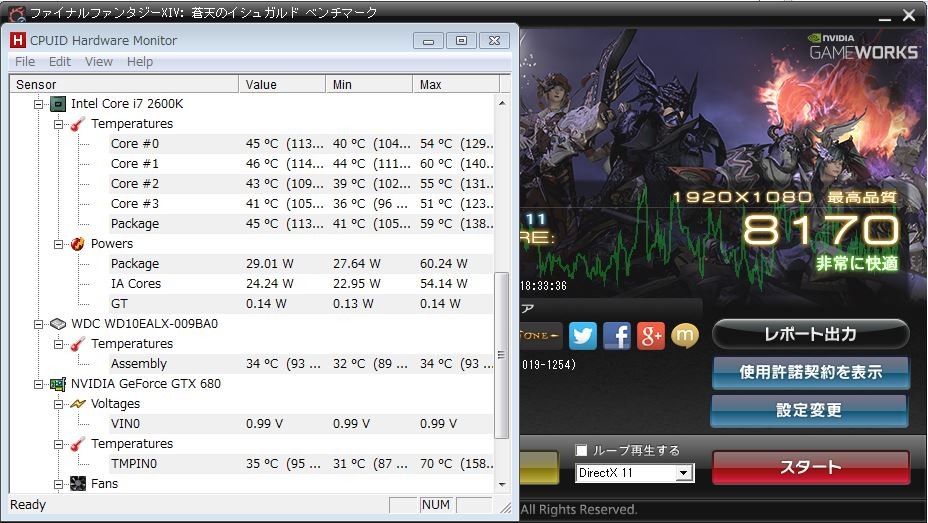This screenshot has height=523, width=928.
Task: Open the View menu
Action: click(98, 62)
